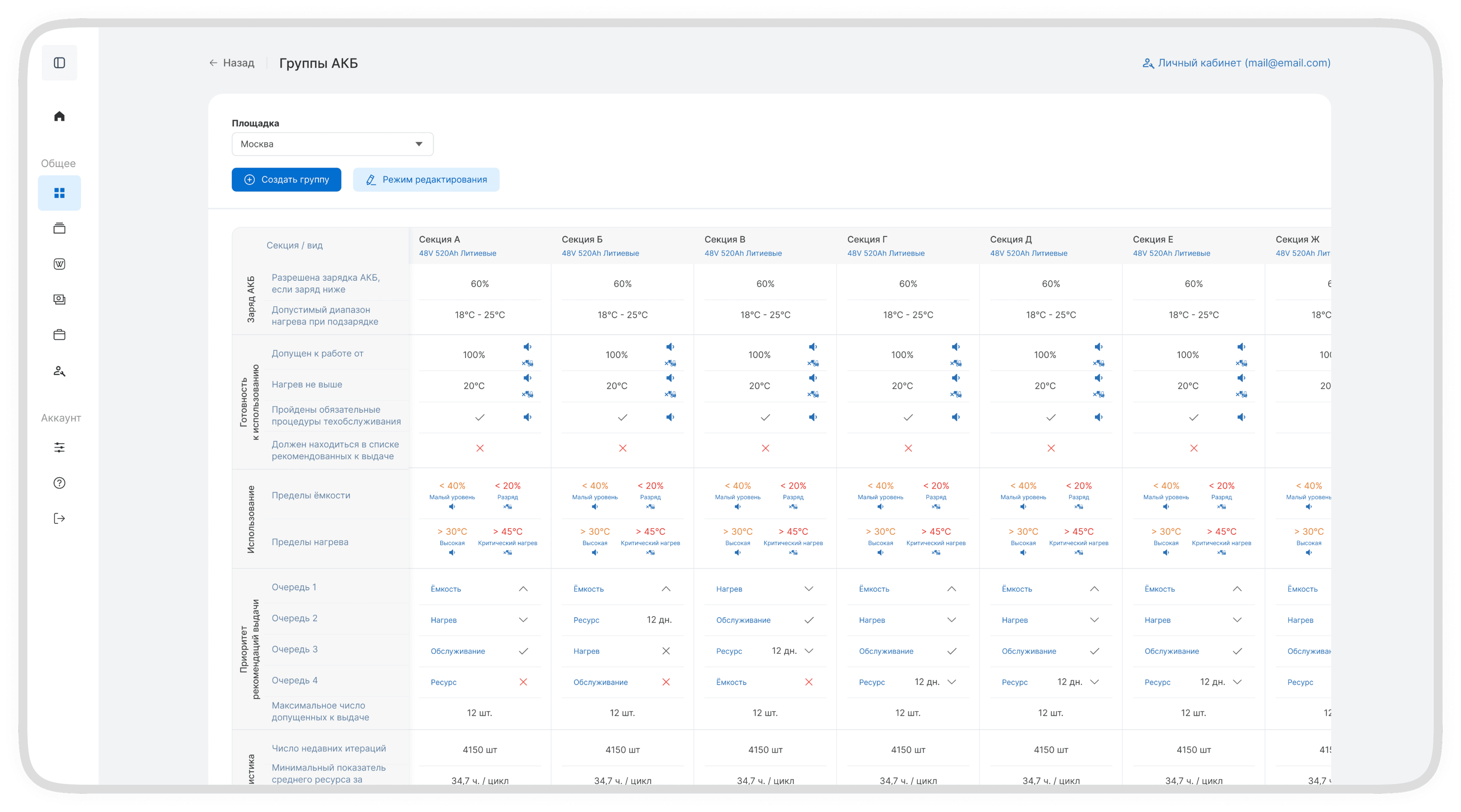Viewport: 1461px width, 812px height.
Task: Toggle the sidebar collapse icon
Action: coord(60,63)
